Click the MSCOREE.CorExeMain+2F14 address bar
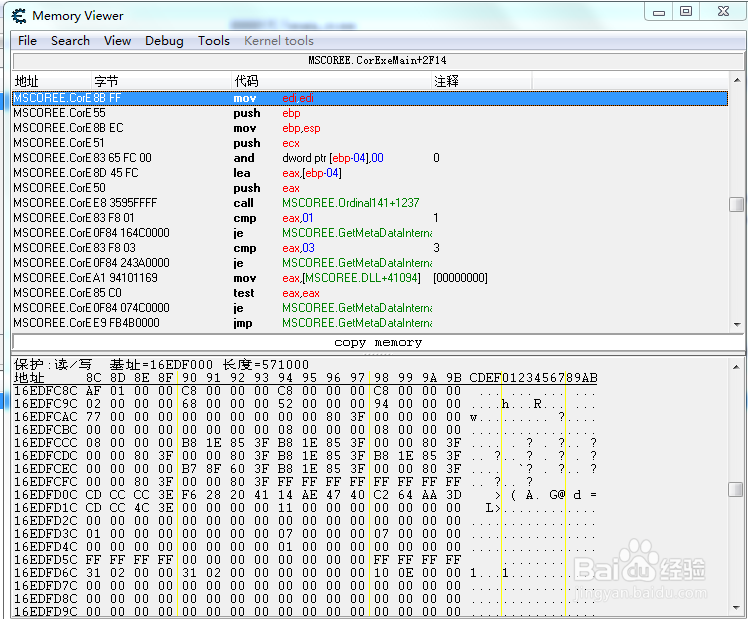 coord(377,61)
